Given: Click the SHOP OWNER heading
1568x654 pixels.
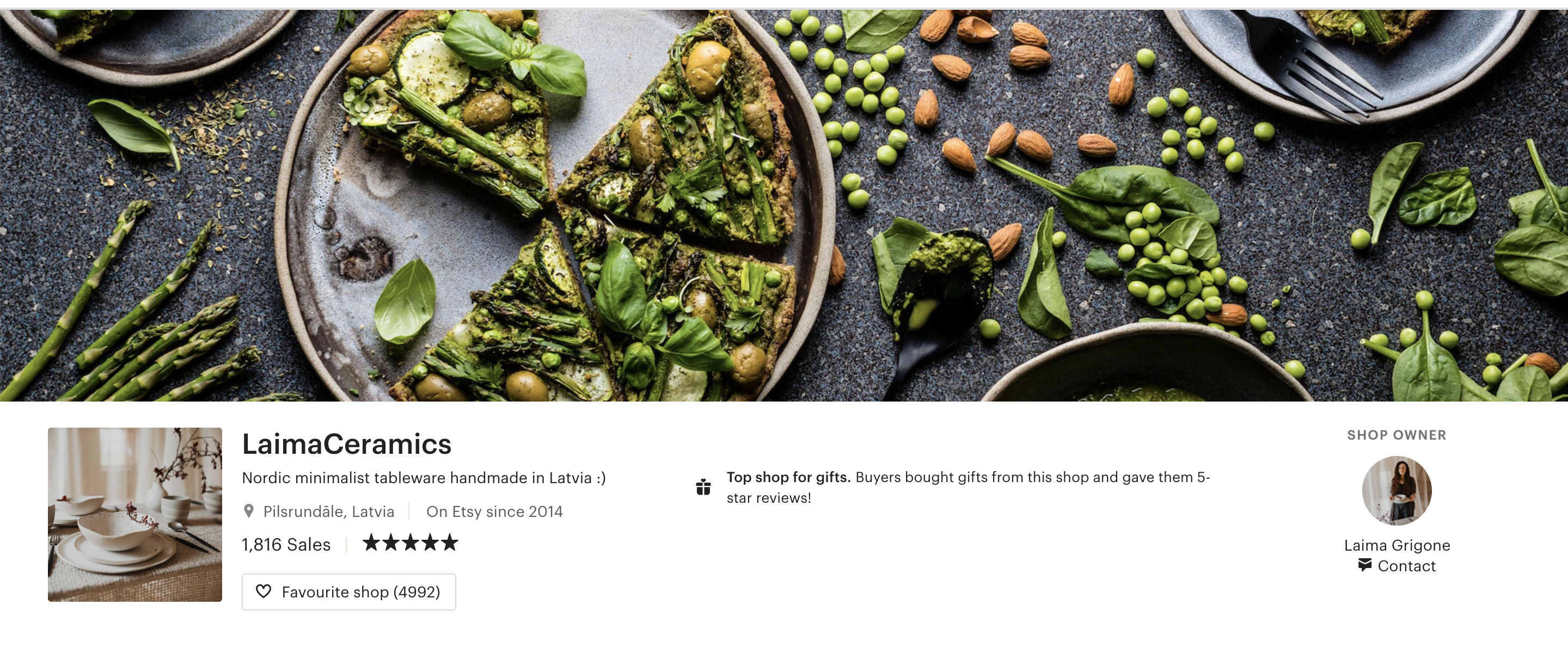Looking at the screenshot, I should click(x=1396, y=435).
